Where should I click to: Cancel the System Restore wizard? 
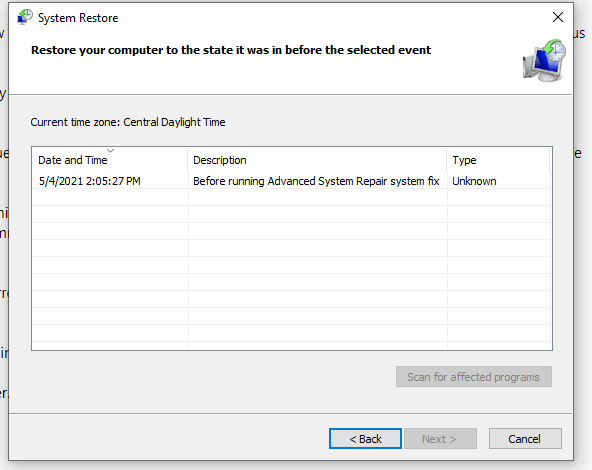[x=525, y=439]
